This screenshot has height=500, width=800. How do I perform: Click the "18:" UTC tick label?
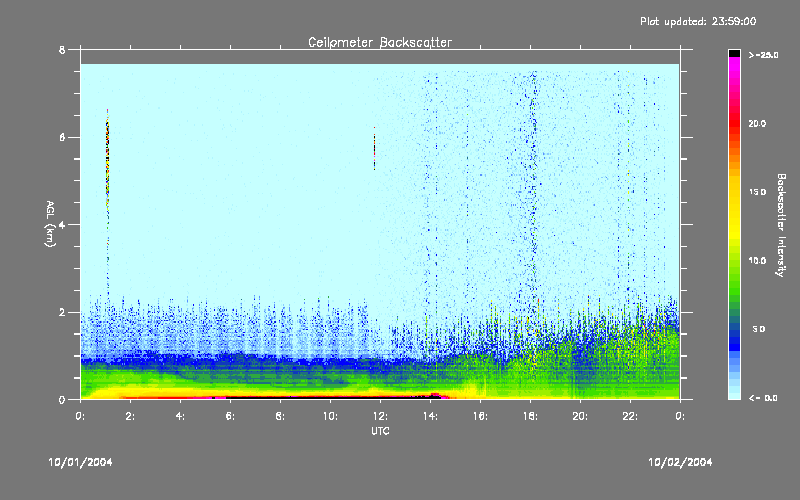(530, 416)
